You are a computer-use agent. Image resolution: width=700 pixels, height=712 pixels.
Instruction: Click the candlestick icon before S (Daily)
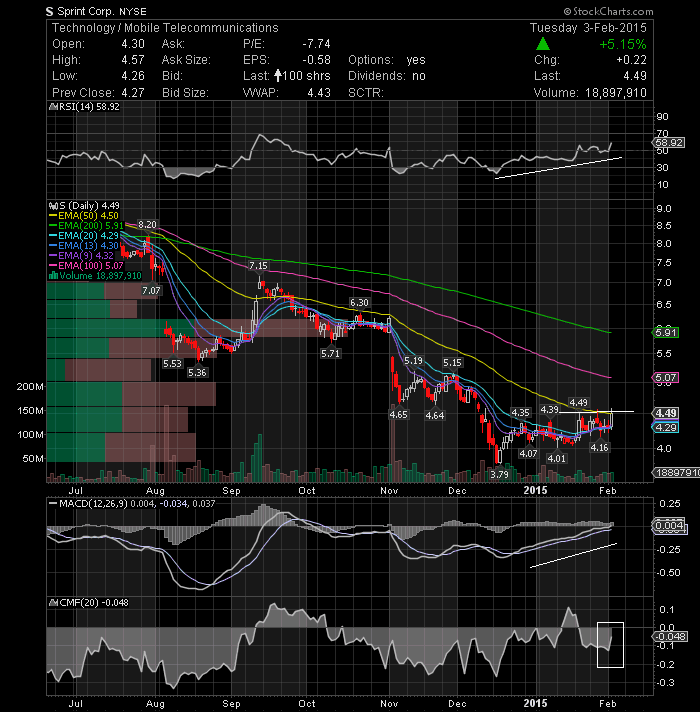(x=52, y=206)
